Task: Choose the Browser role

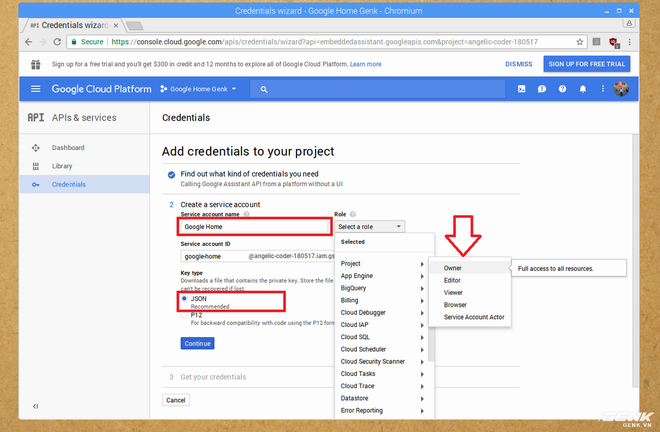Action: coord(470,305)
